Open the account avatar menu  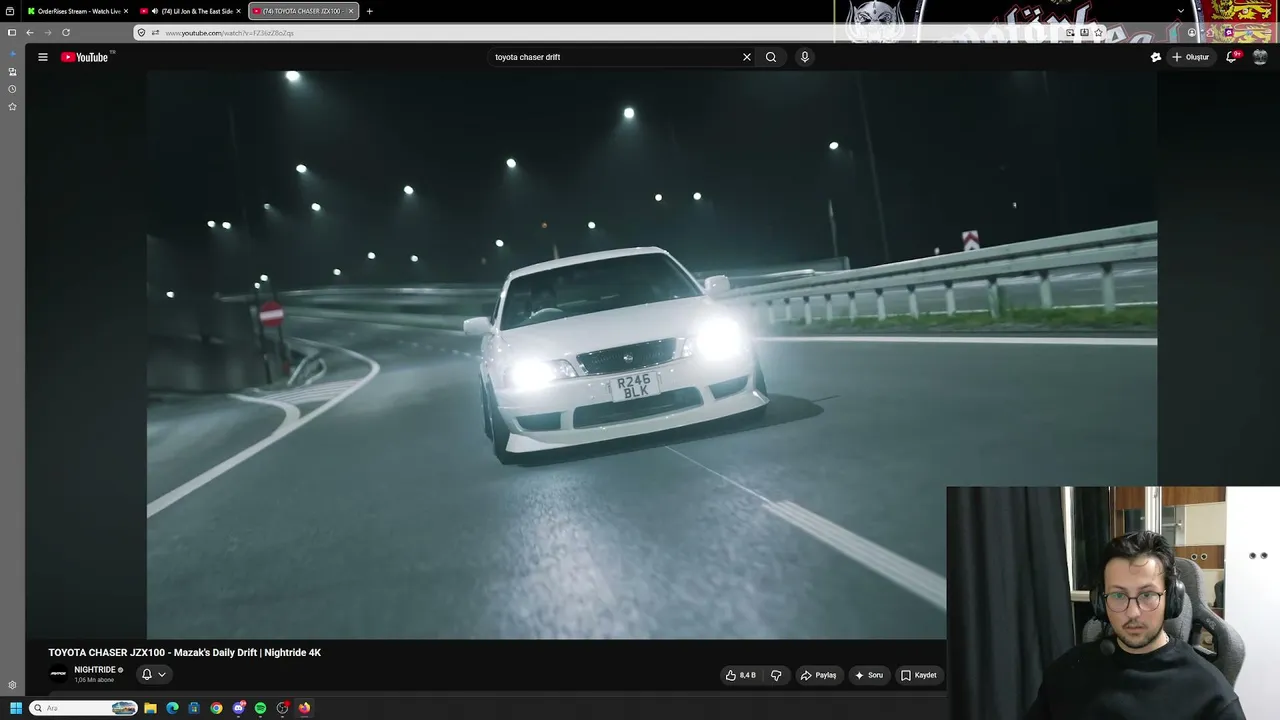(1260, 57)
